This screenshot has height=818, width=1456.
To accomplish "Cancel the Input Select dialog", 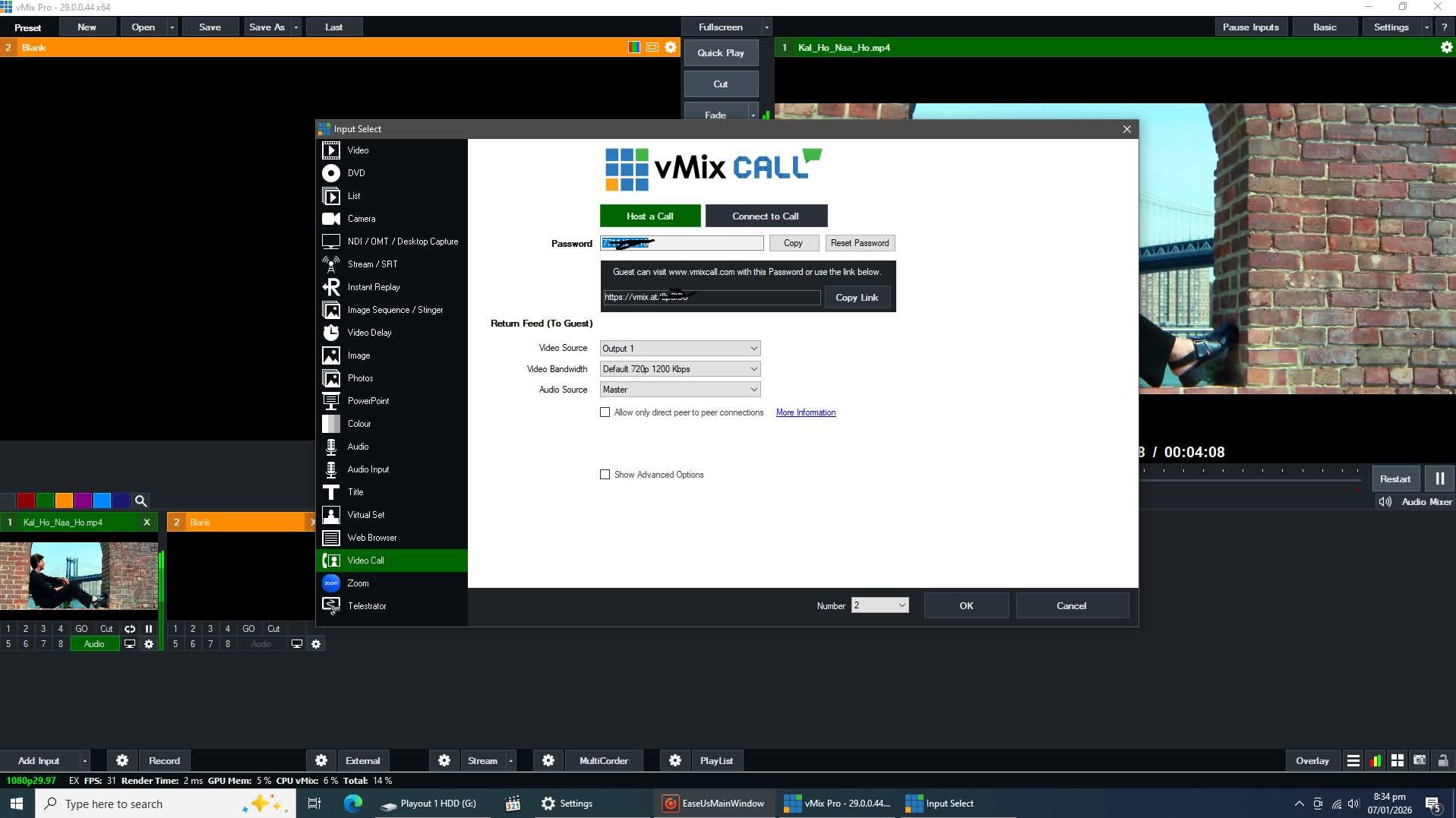I will click(x=1071, y=605).
